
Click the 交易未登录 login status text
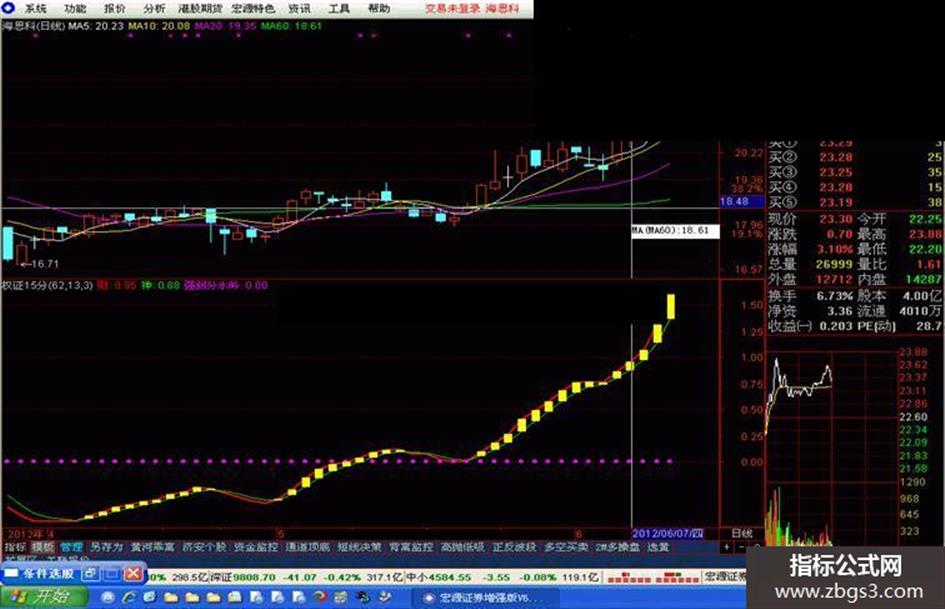pos(453,8)
